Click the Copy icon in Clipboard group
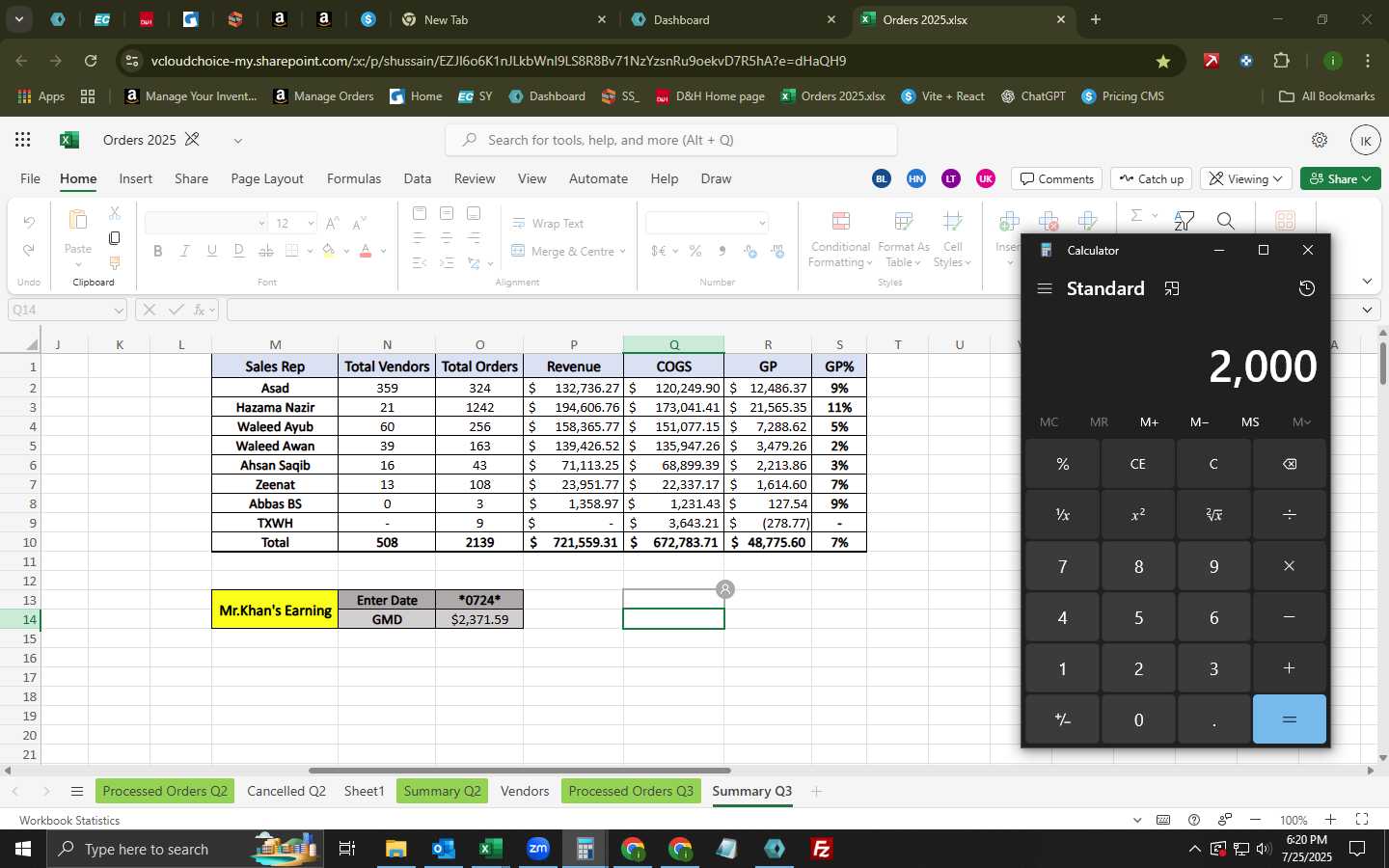 [115, 238]
